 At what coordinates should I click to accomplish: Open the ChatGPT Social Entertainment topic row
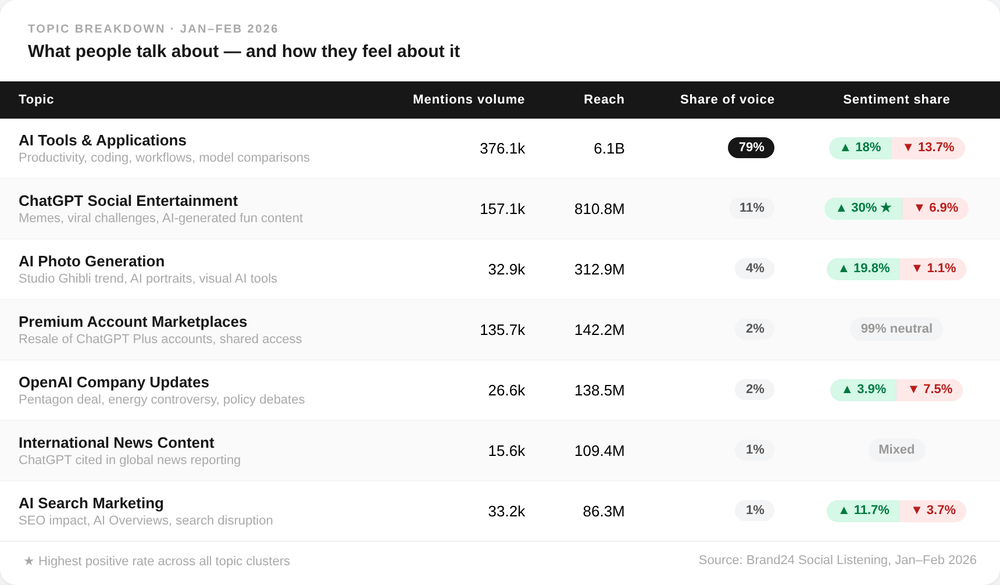(x=128, y=201)
